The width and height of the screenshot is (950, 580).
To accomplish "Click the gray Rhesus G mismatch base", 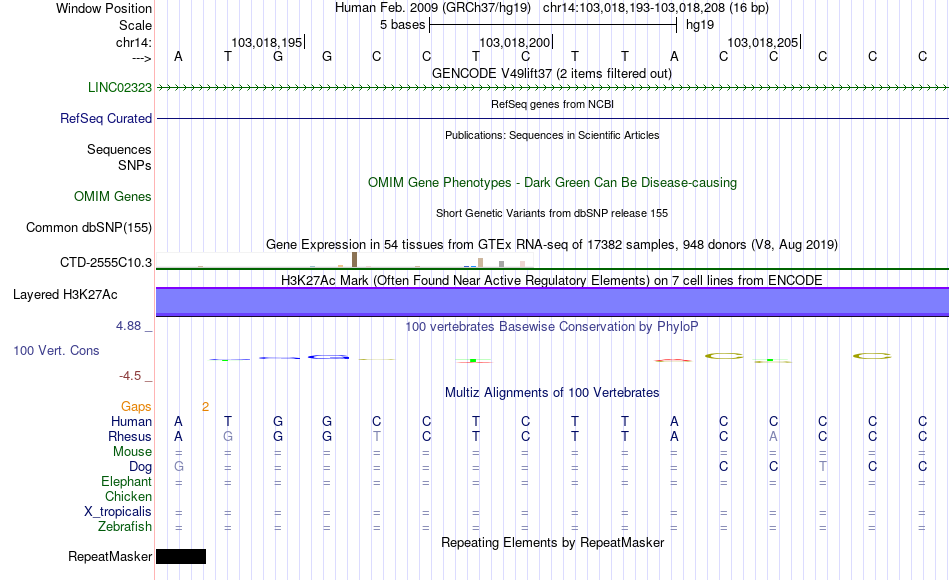I will [x=228, y=436].
